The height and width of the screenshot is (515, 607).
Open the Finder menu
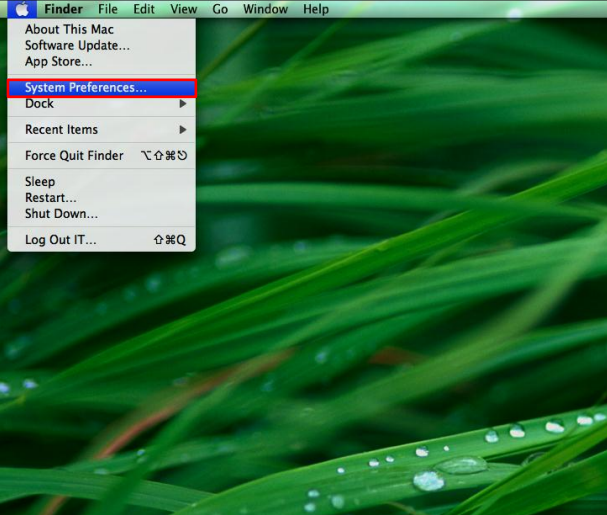63,9
